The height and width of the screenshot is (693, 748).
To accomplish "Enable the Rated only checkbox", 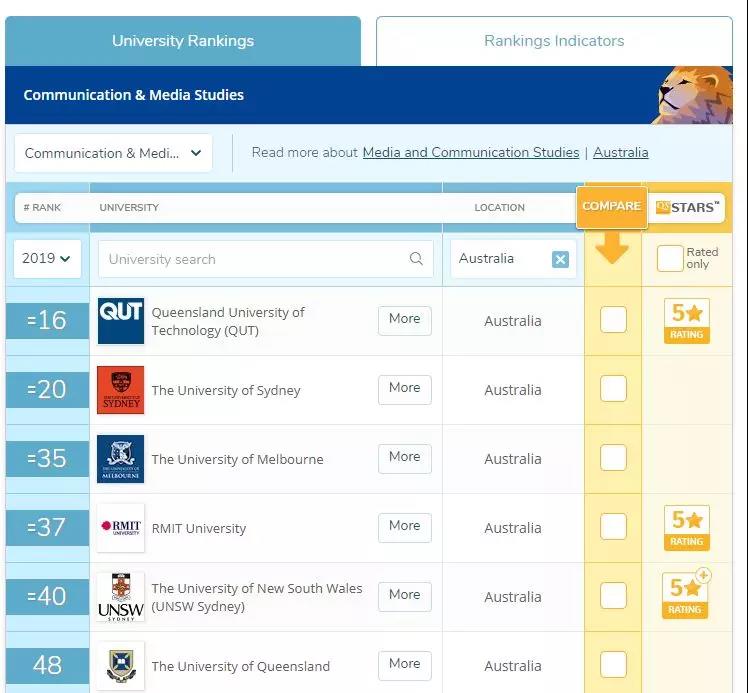I will coord(670,259).
